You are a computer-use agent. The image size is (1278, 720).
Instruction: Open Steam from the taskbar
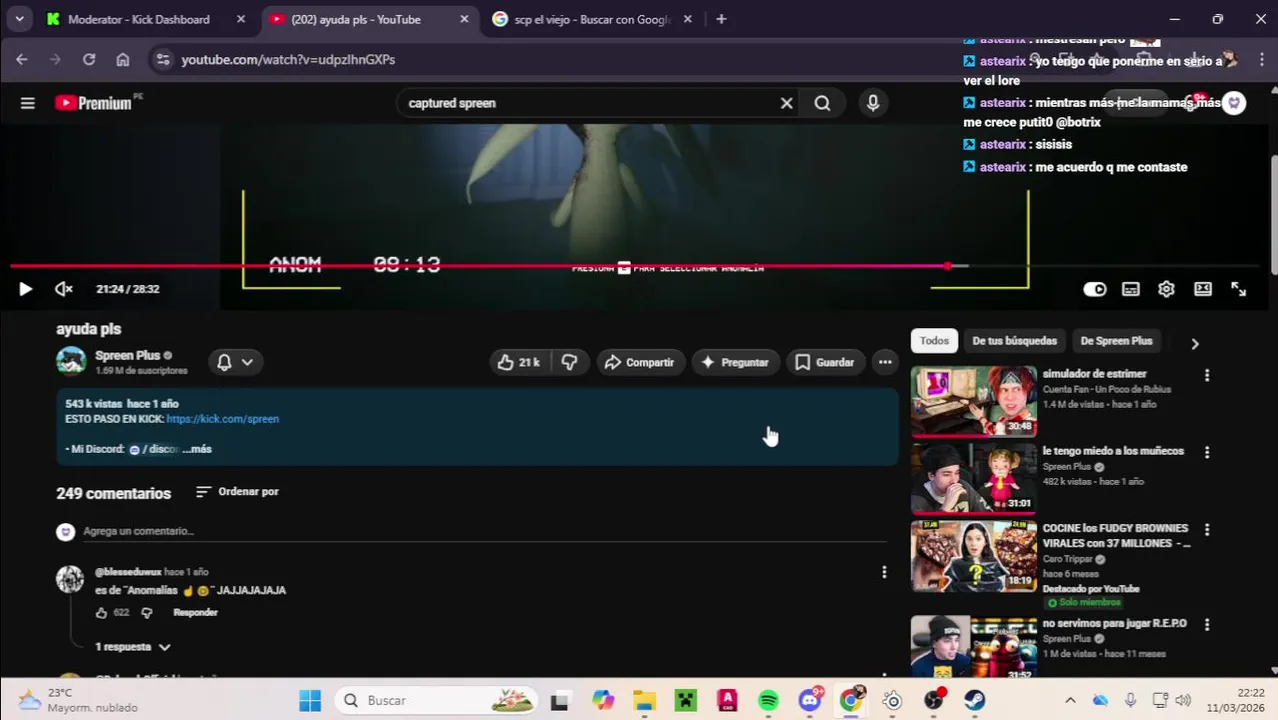click(x=974, y=700)
